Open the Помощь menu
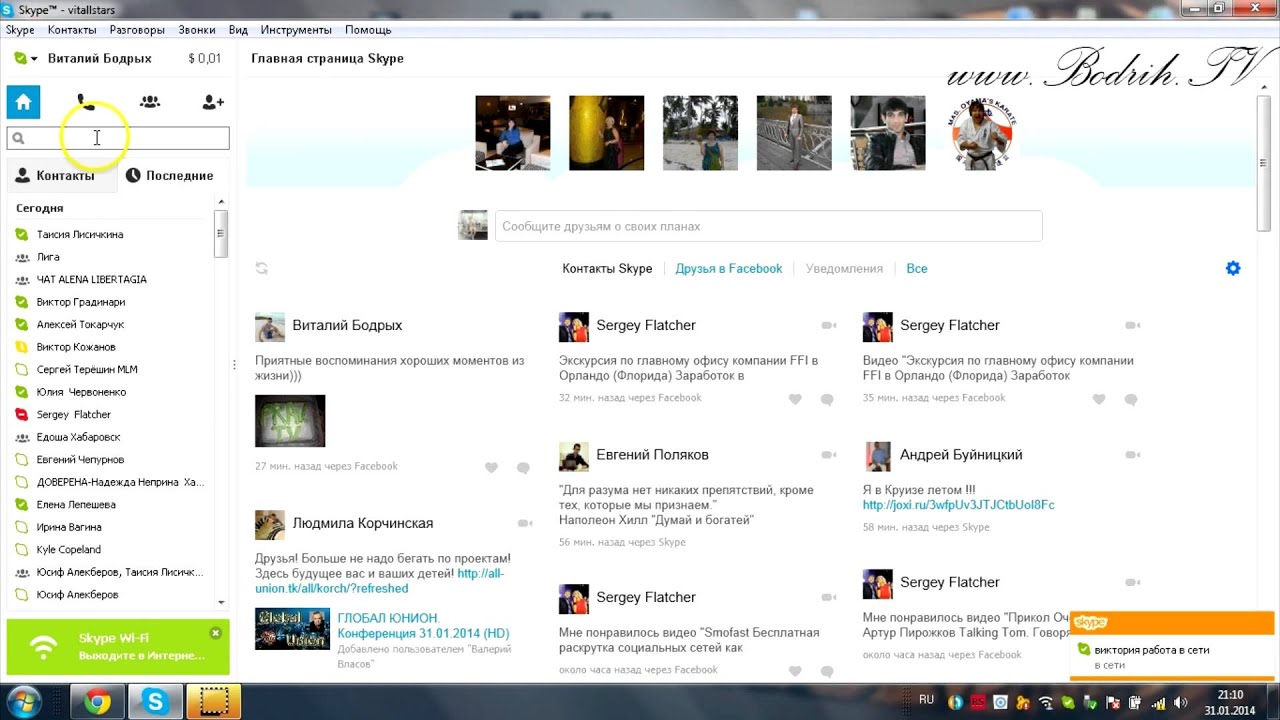 click(x=368, y=30)
